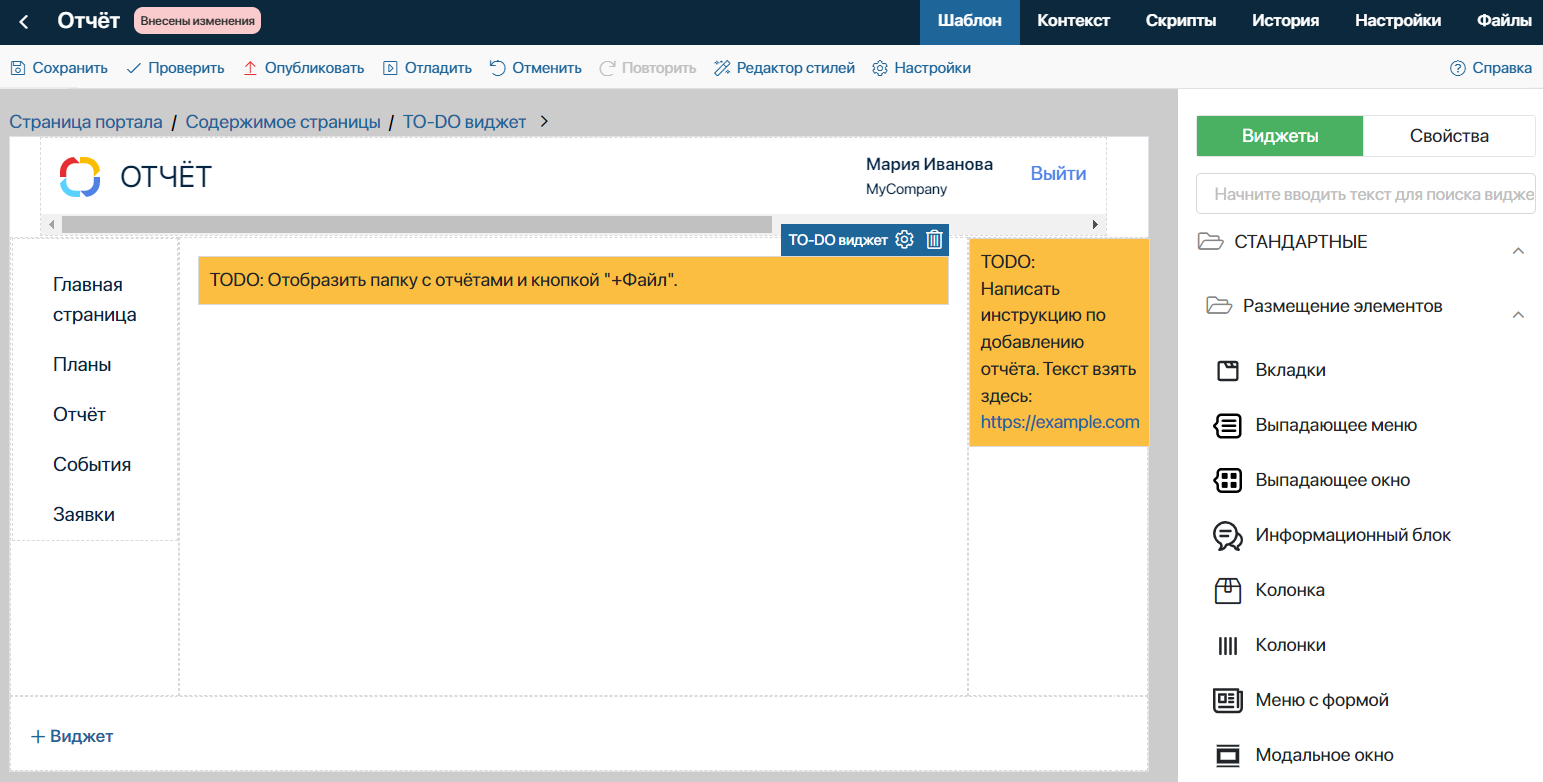Click the ОТЧЁТ portal logo
The image size is (1543, 782).
(x=79, y=177)
